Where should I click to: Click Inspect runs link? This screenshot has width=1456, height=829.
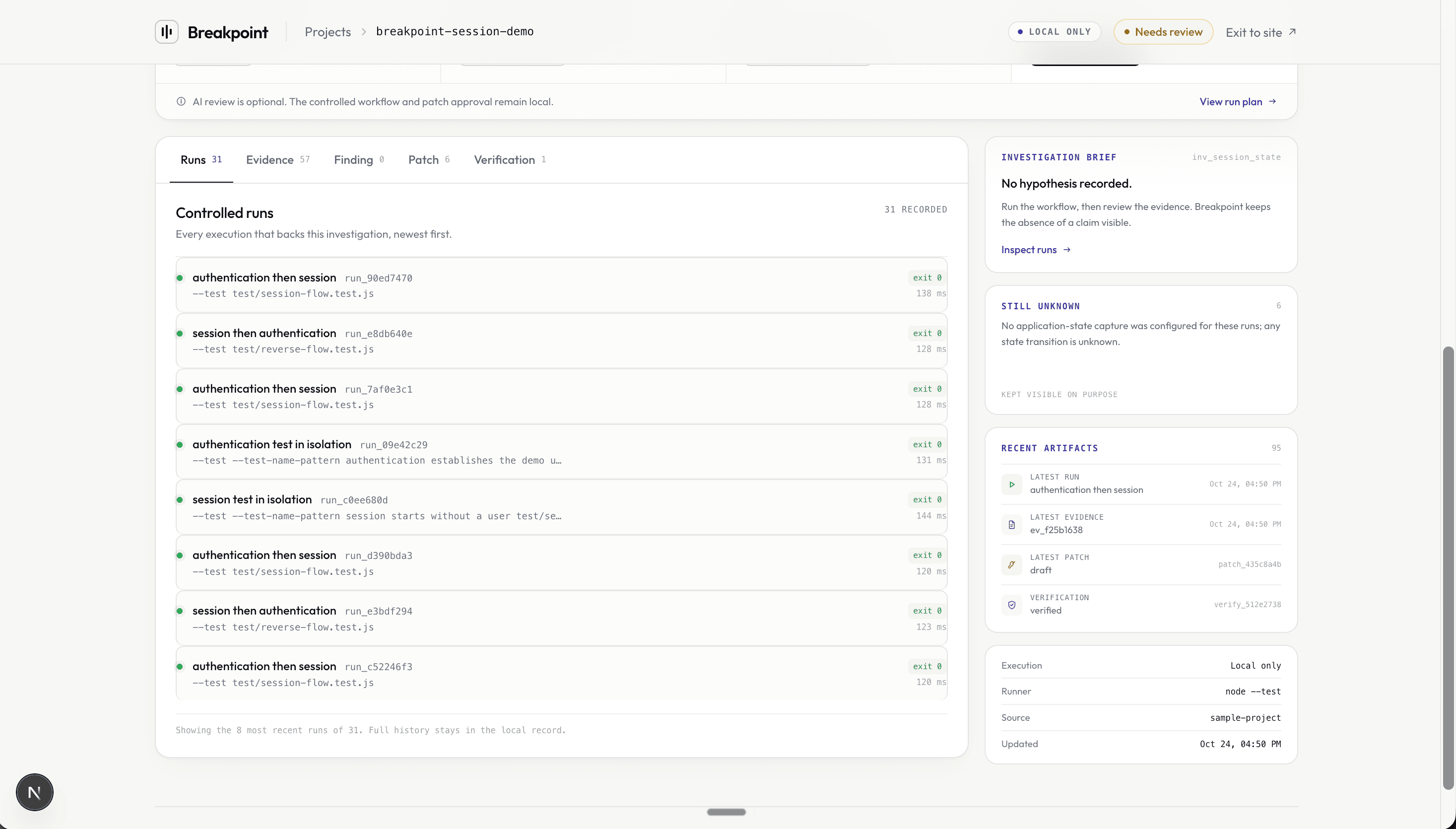(1036, 249)
